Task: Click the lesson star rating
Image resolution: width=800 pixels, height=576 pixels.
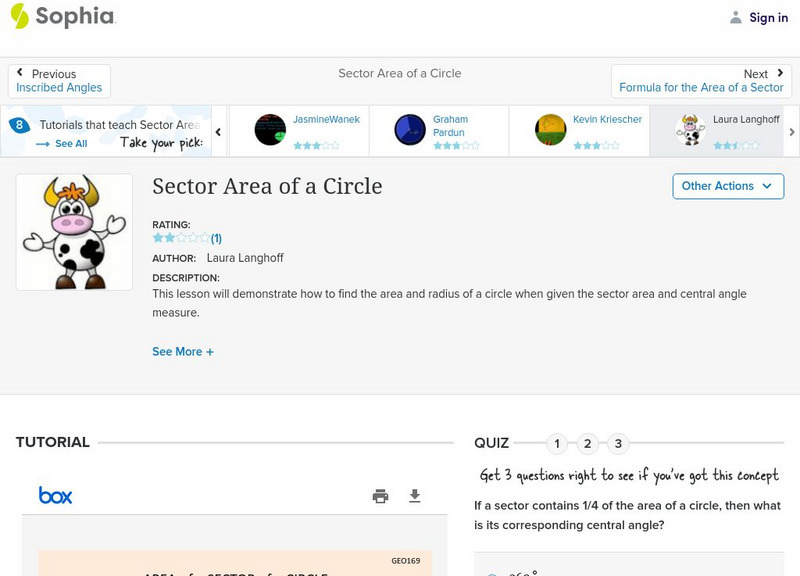Action: click(181, 239)
